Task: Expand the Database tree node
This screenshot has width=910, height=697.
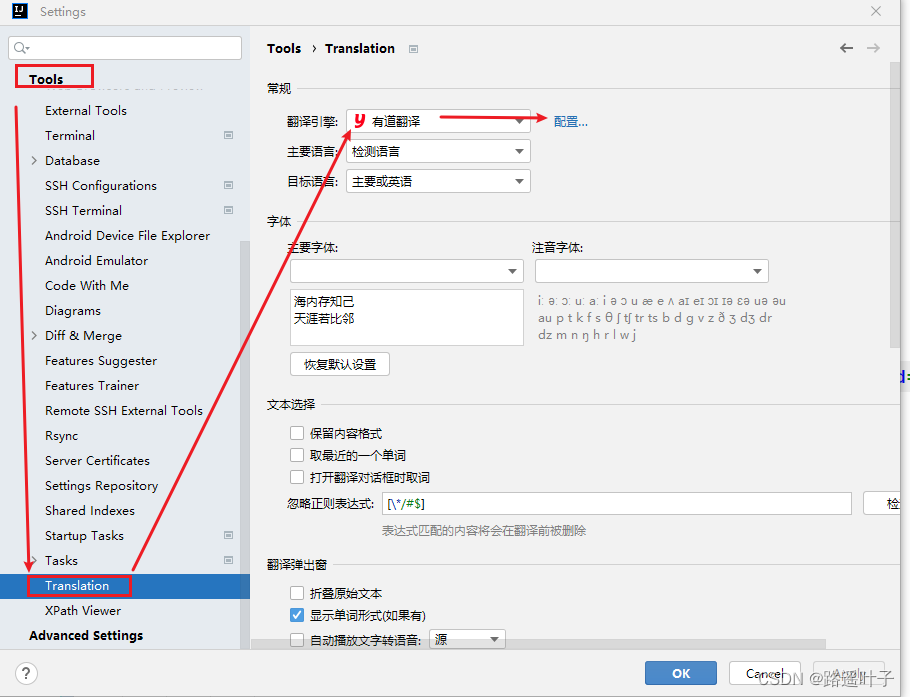Action: click(33, 160)
